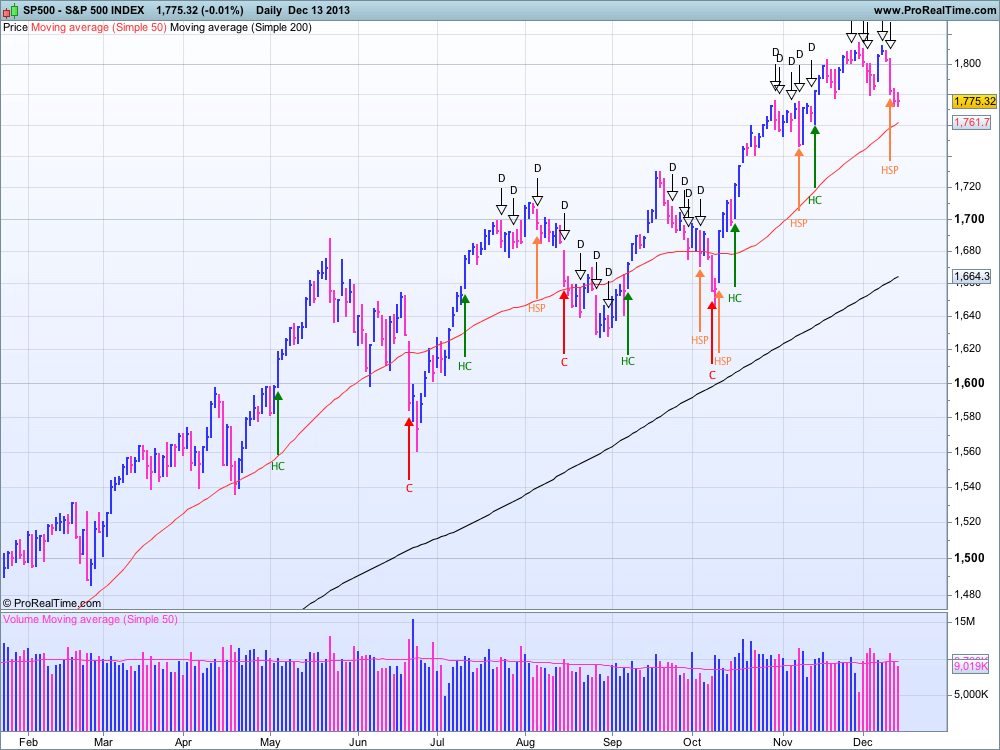The image size is (1000, 750).
Task: Click the 1,800 price axis label
Action: coord(967,63)
